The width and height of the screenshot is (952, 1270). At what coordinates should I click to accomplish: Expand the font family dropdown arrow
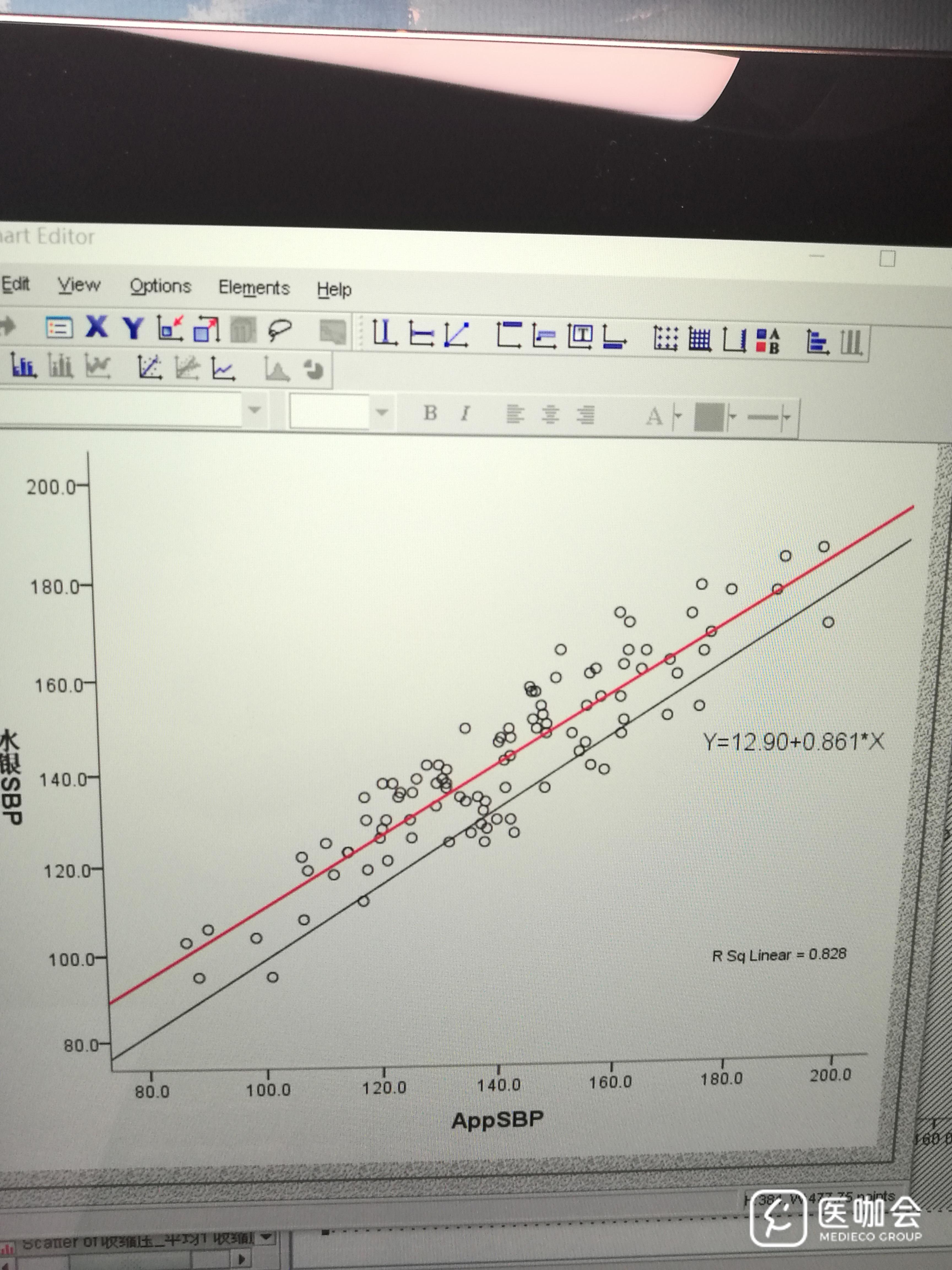point(254,409)
